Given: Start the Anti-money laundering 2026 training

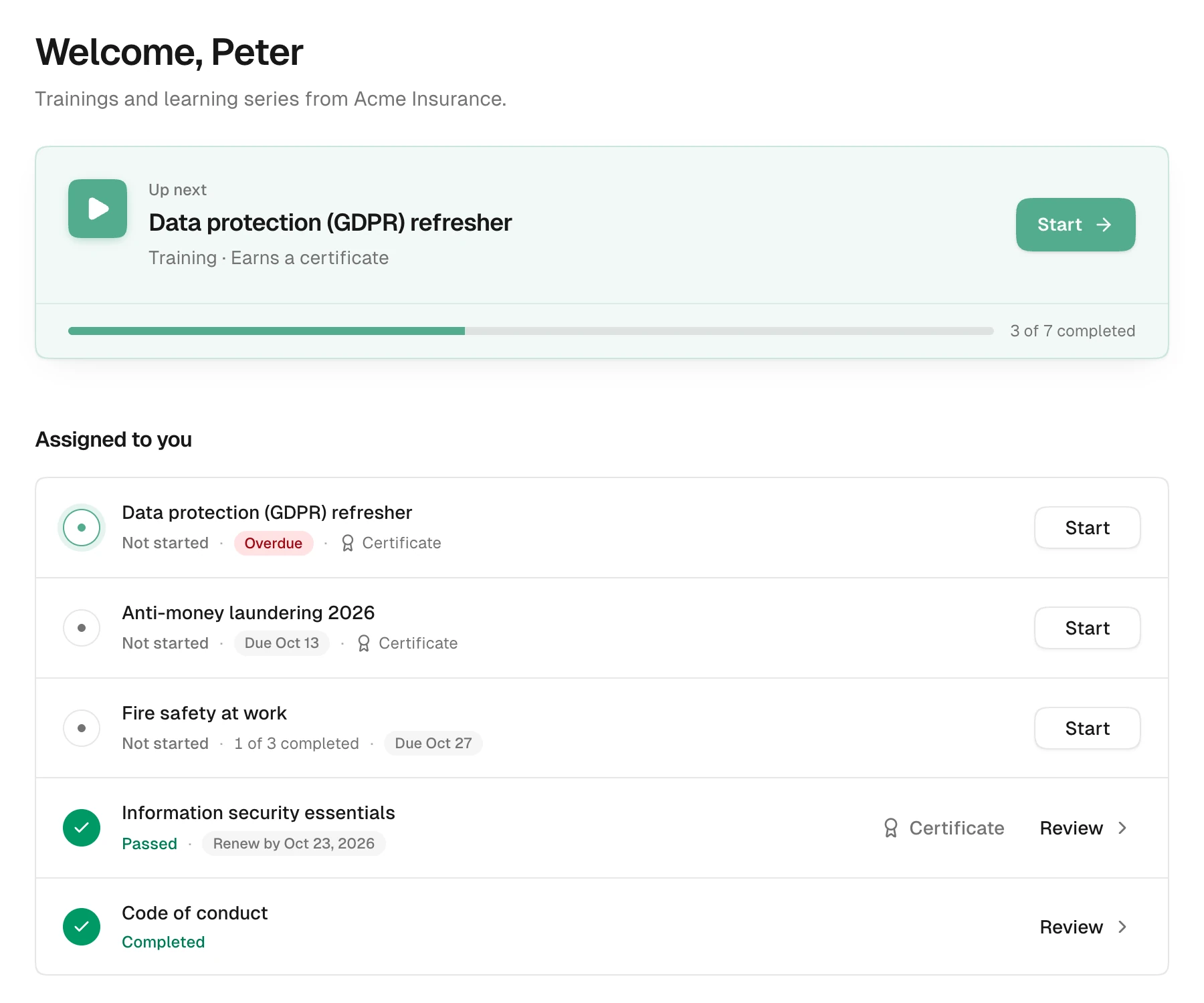Looking at the screenshot, I should tap(1088, 628).
